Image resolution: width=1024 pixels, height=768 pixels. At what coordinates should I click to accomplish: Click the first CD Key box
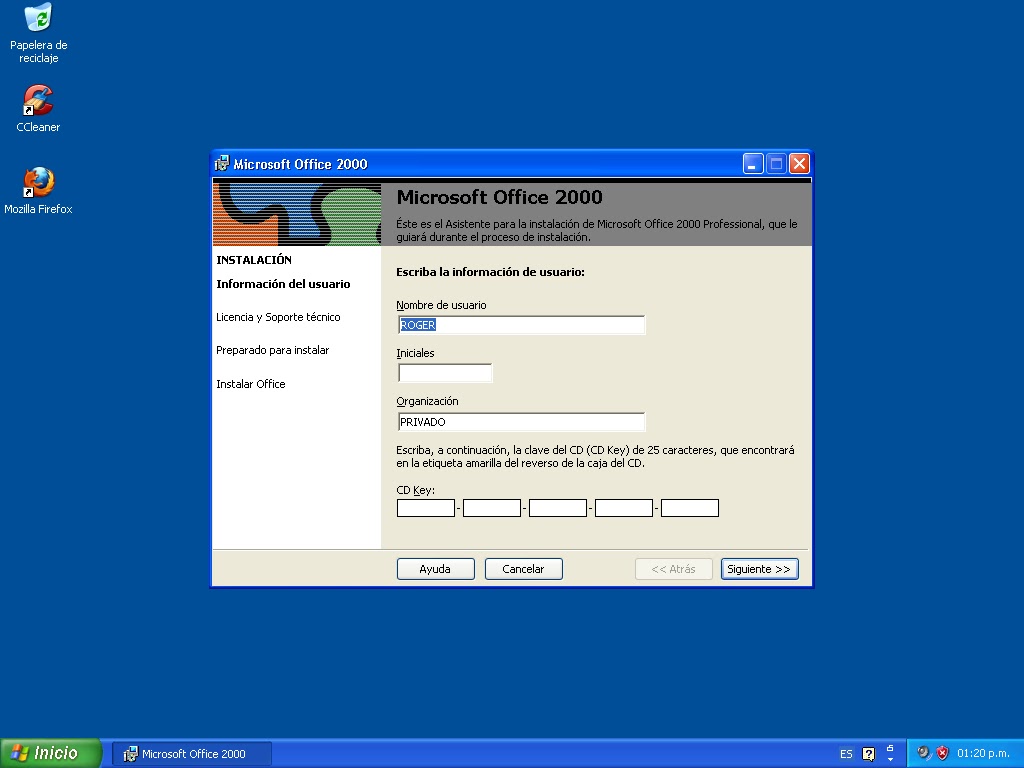[x=425, y=507]
